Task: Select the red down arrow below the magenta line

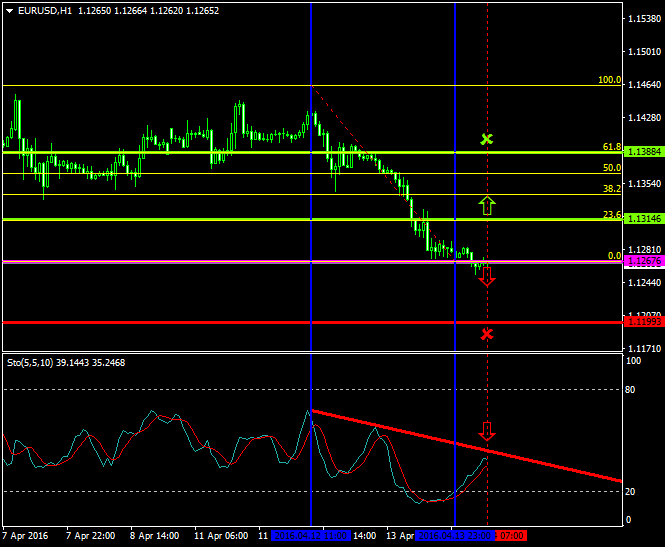Action: [x=487, y=277]
